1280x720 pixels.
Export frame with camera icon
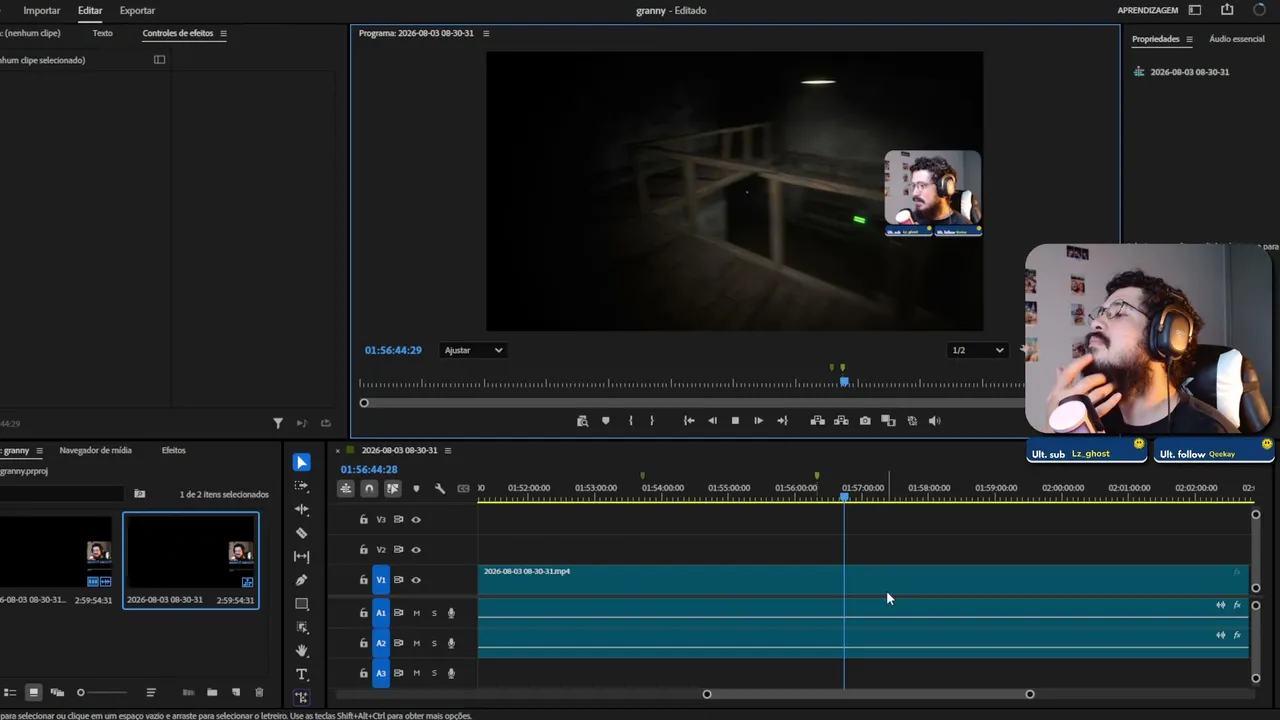pos(865,421)
